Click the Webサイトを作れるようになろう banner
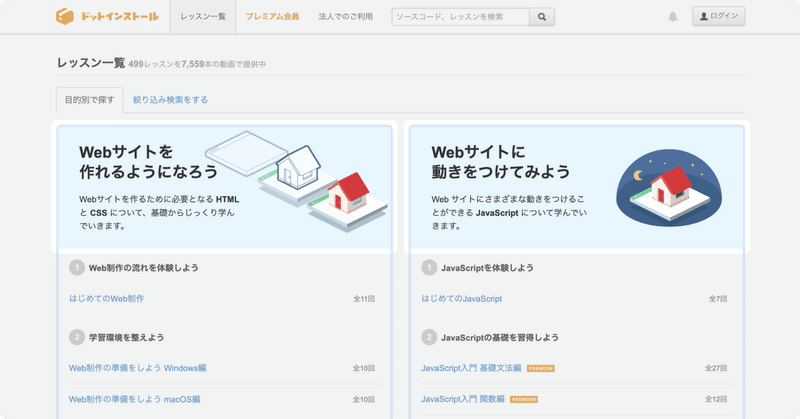 (x=224, y=187)
